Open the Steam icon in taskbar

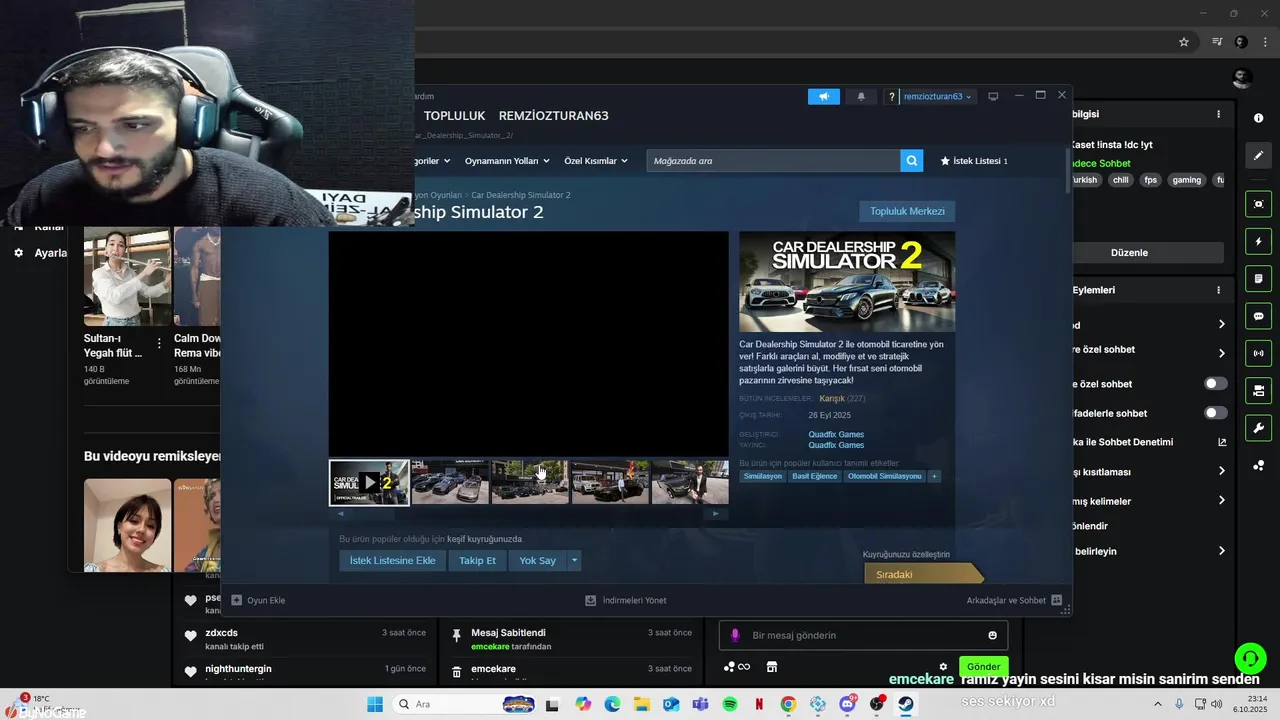click(905, 704)
